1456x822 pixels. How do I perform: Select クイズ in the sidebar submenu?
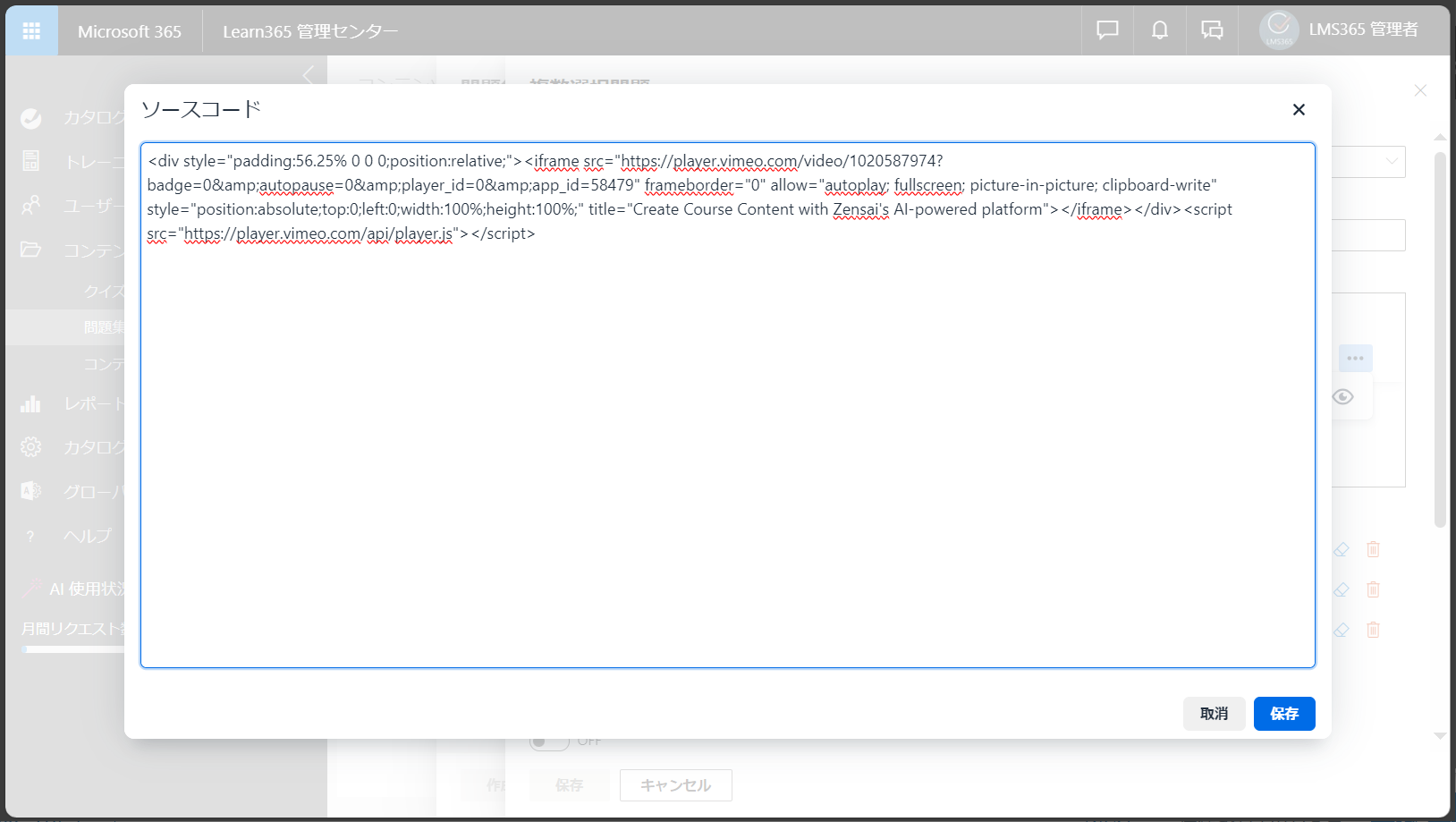click(105, 291)
